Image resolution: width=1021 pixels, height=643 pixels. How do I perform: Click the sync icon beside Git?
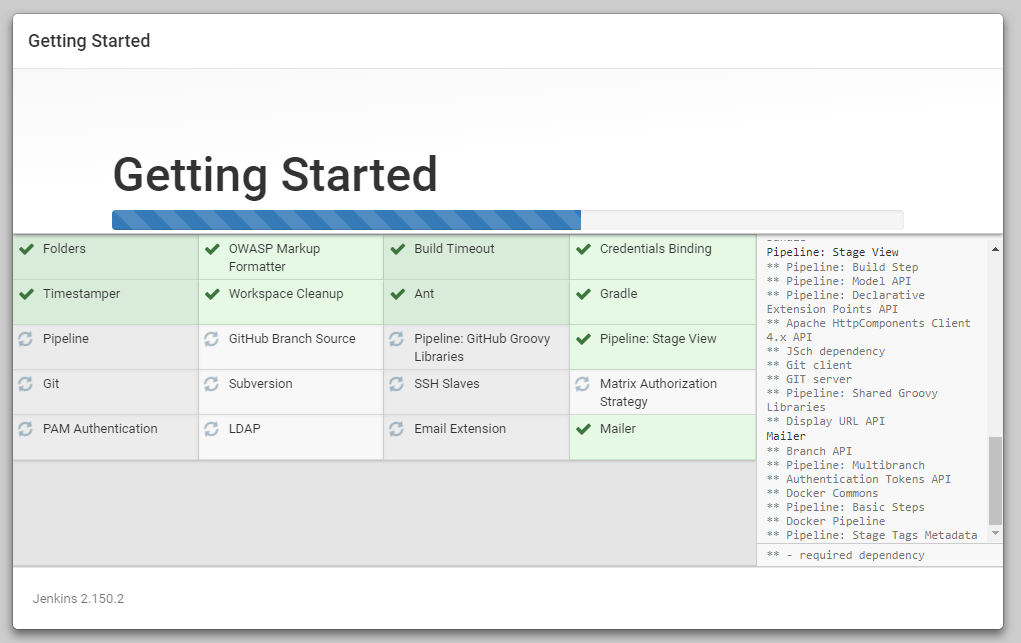(x=25, y=384)
